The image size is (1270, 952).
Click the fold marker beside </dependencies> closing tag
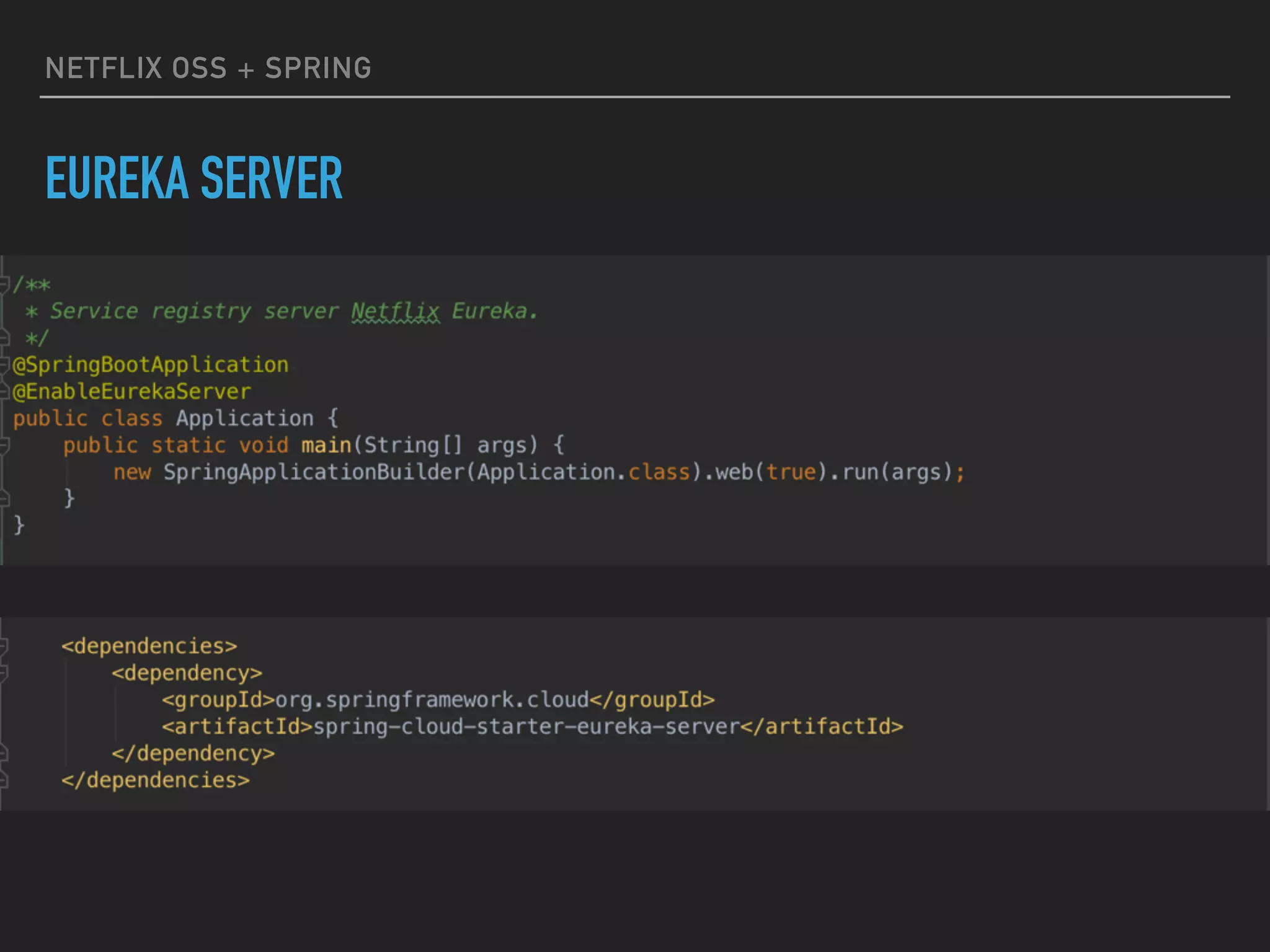pyautogui.click(x=4, y=780)
